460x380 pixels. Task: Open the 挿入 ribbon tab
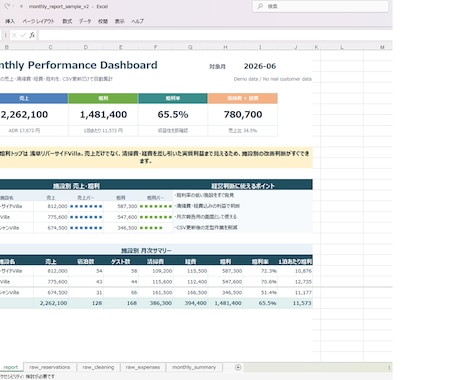point(10,21)
